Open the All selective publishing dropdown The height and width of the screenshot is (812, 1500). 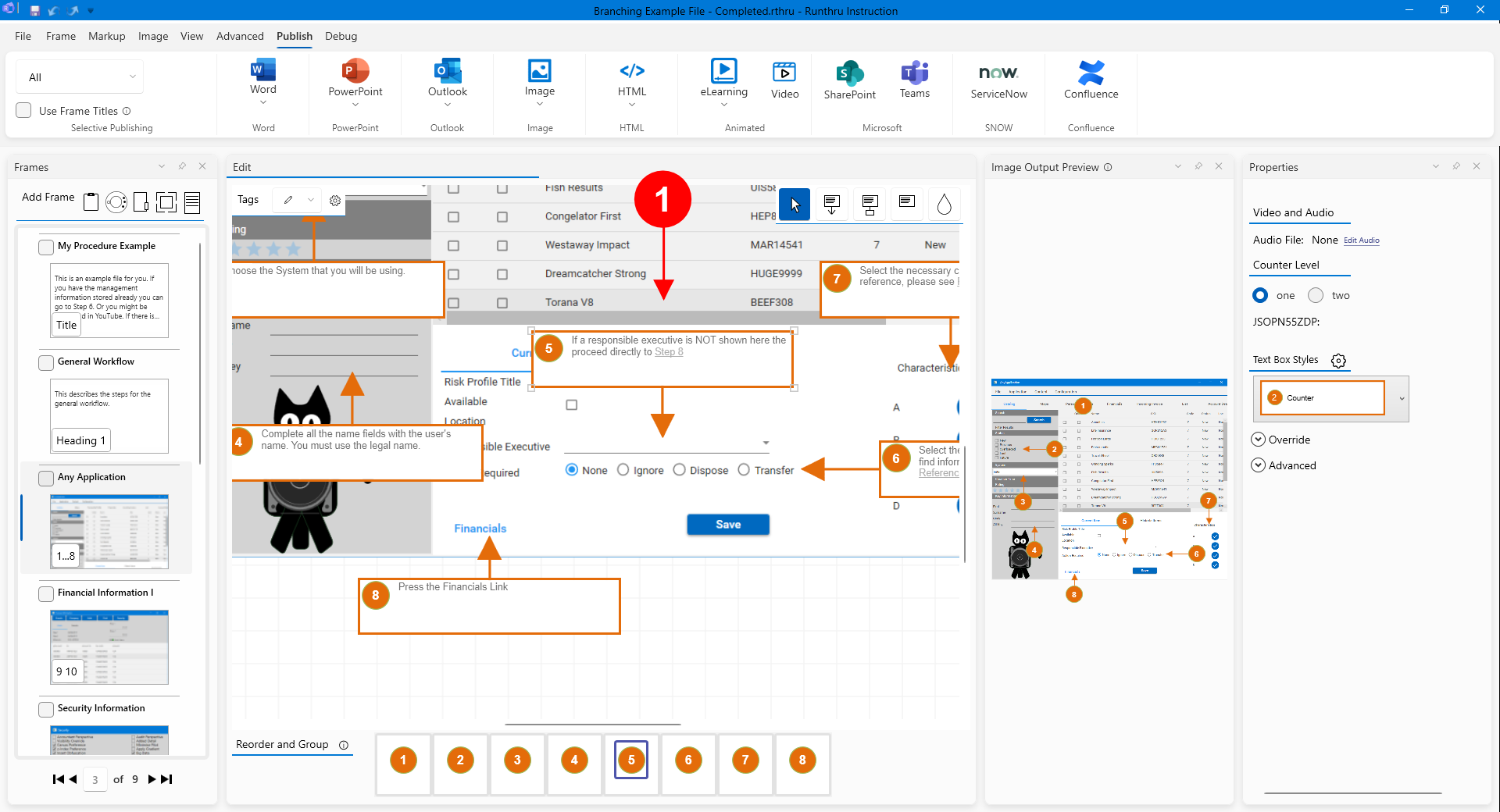80,77
